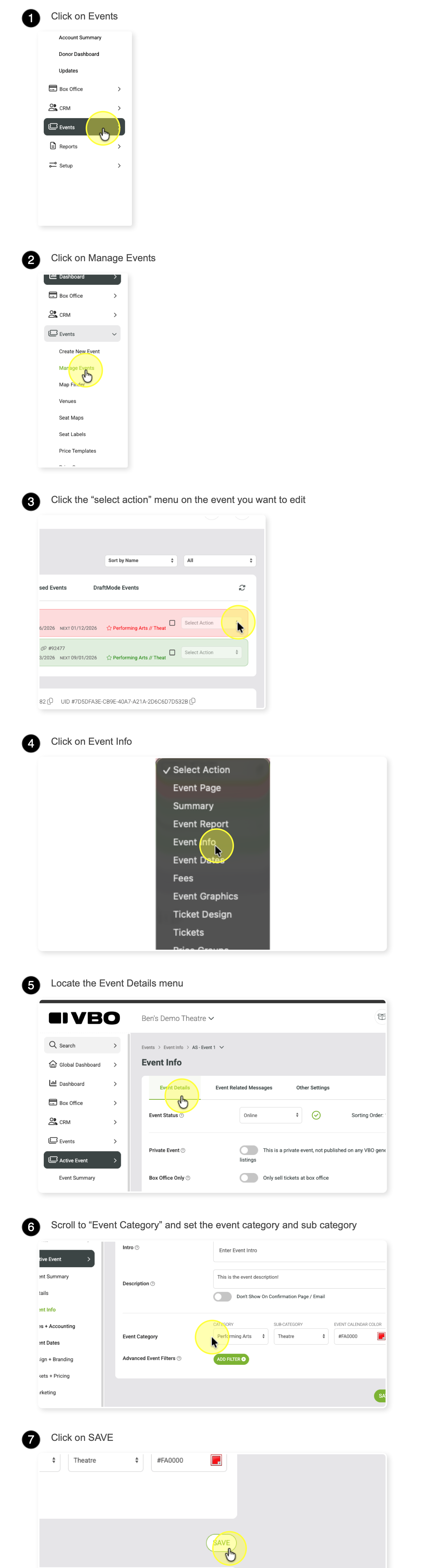
Task: Copy the UID using its copy icon
Action: (192, 701)
